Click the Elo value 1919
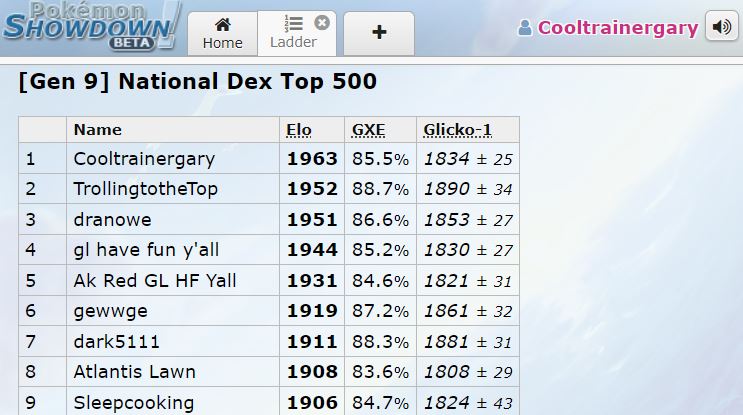This screenshot has height=415, width=743. tap(312, 311)
